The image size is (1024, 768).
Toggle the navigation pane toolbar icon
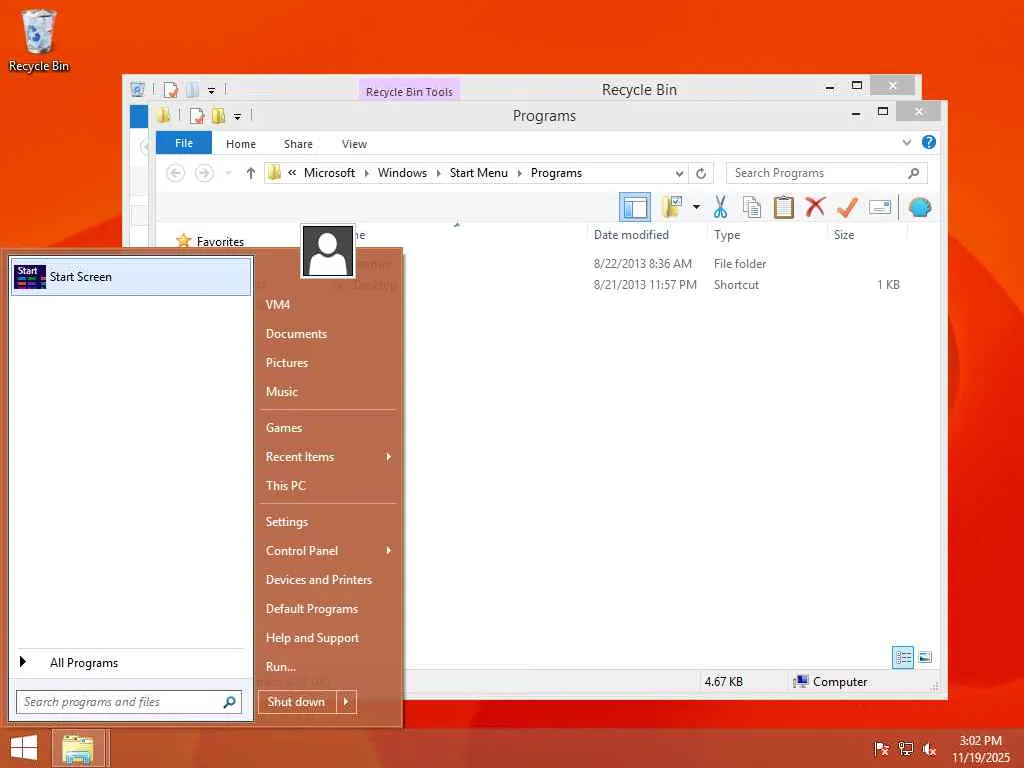tap(634, 208)
